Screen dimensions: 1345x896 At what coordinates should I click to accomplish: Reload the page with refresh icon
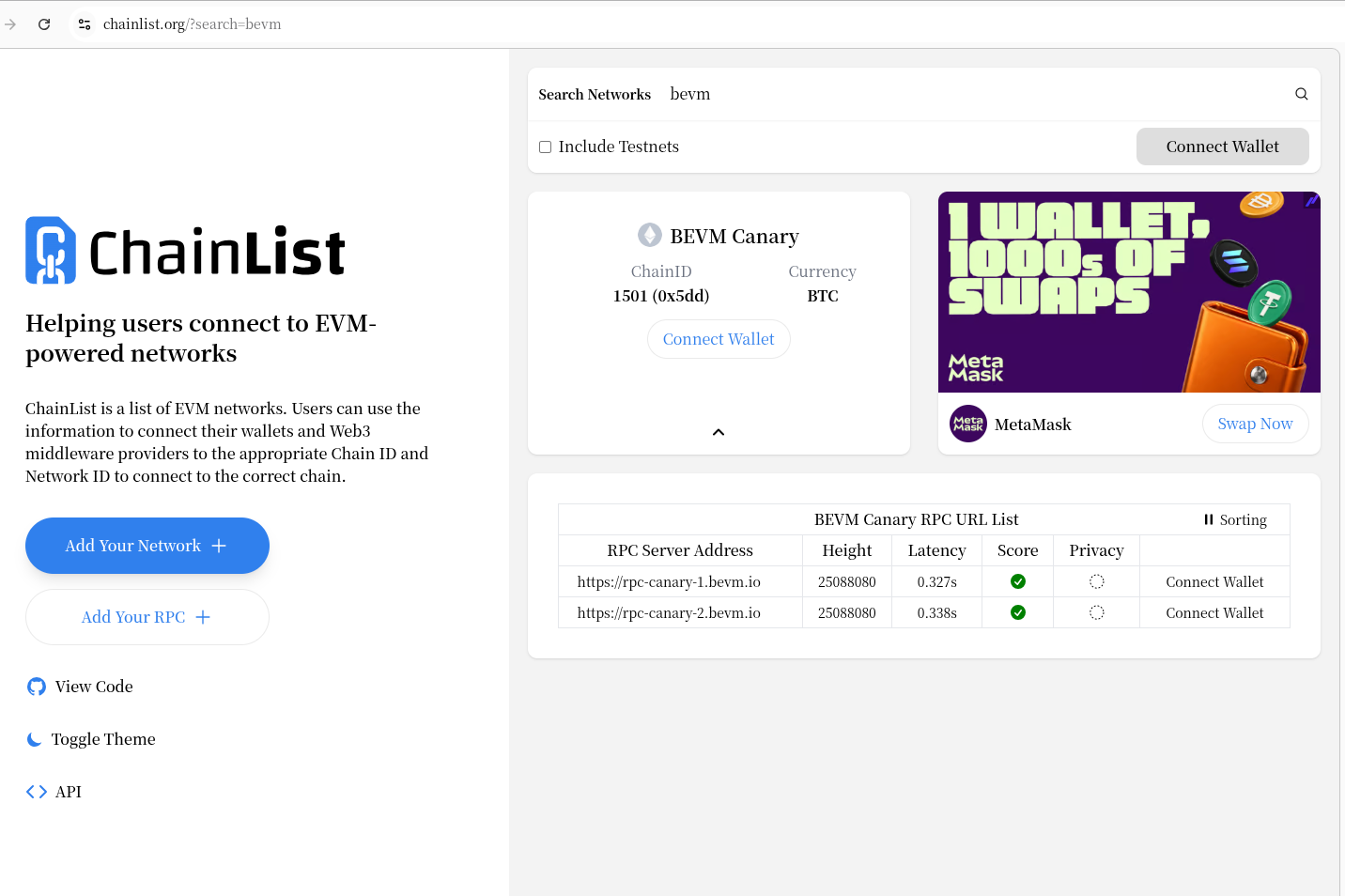44,24
